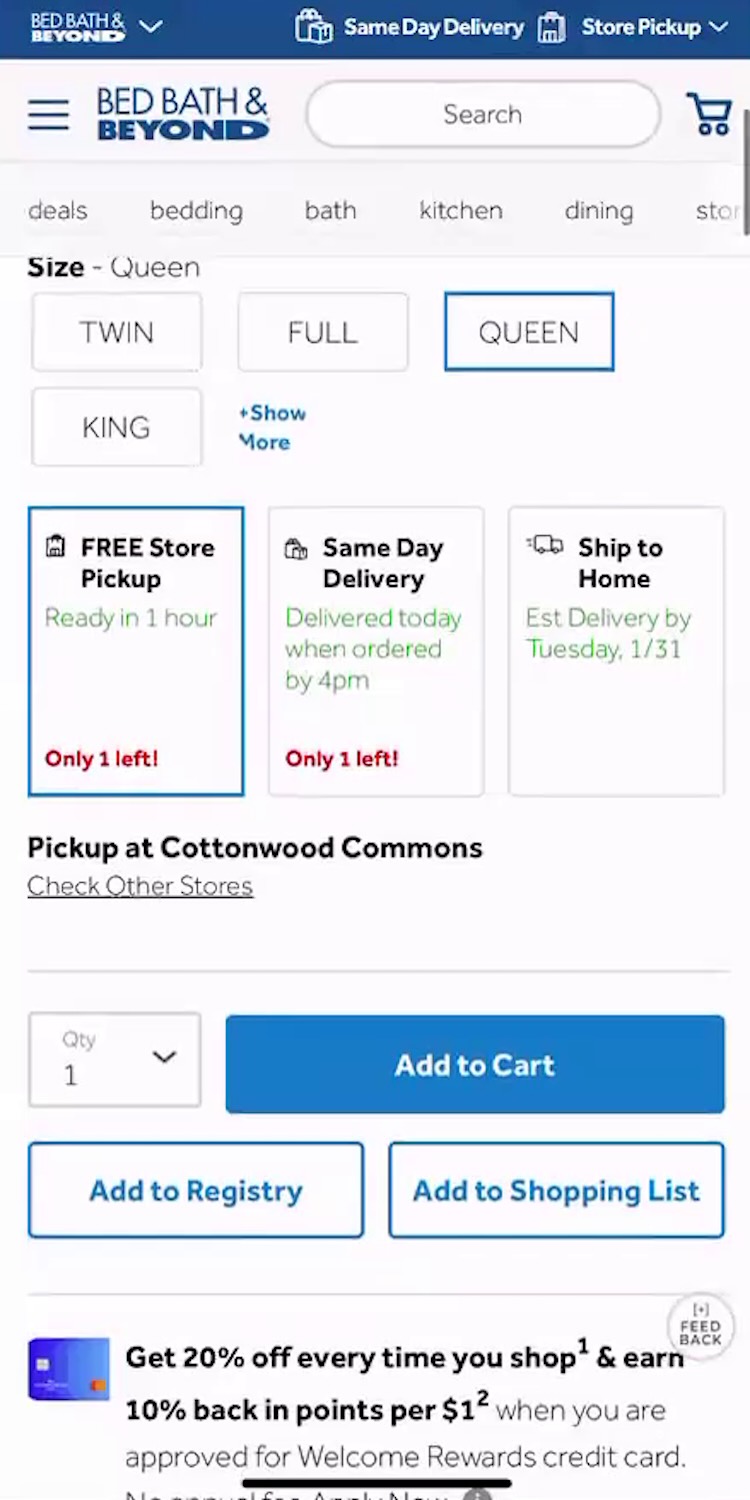Choose the Ship to Home fulfillment card

(616, 651)
